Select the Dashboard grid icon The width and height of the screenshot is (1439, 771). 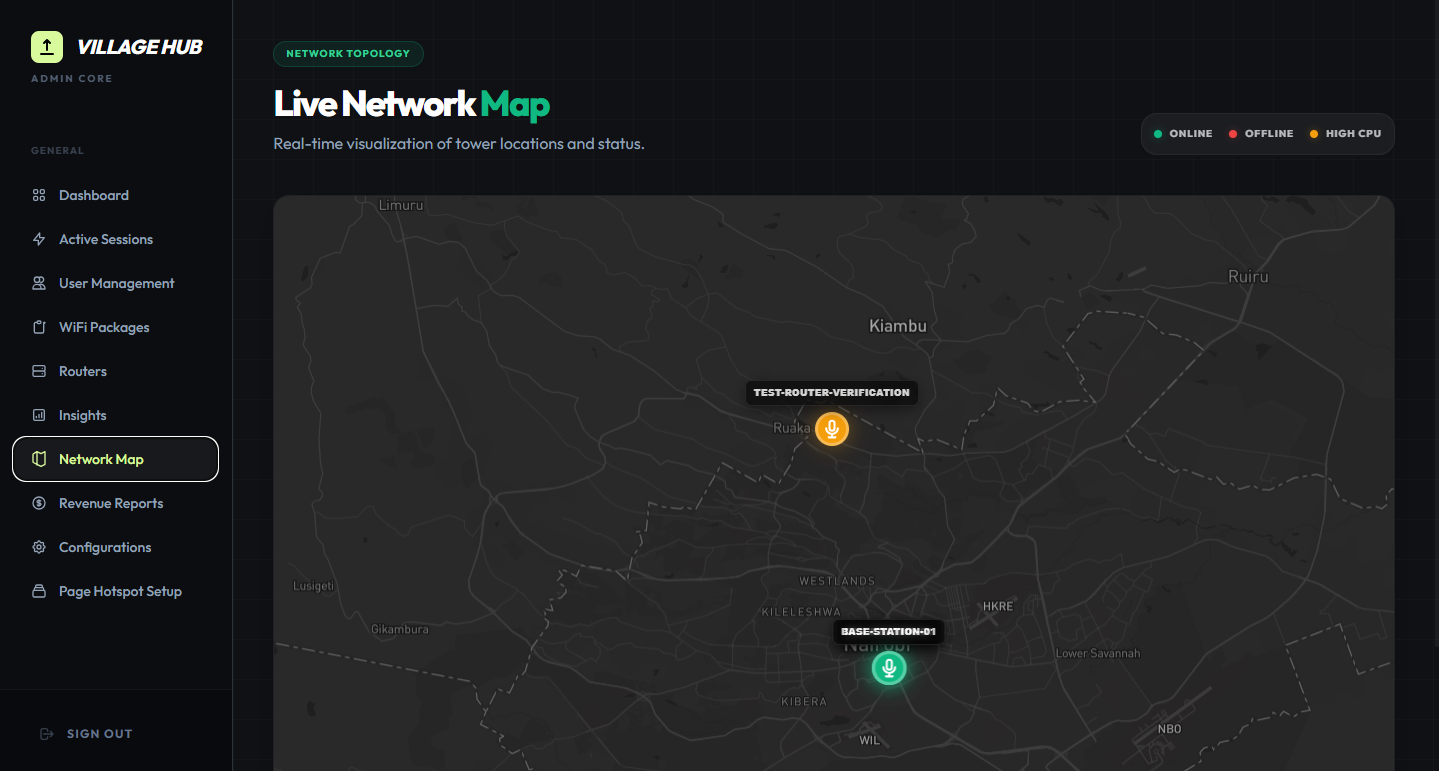pos(38,195)
